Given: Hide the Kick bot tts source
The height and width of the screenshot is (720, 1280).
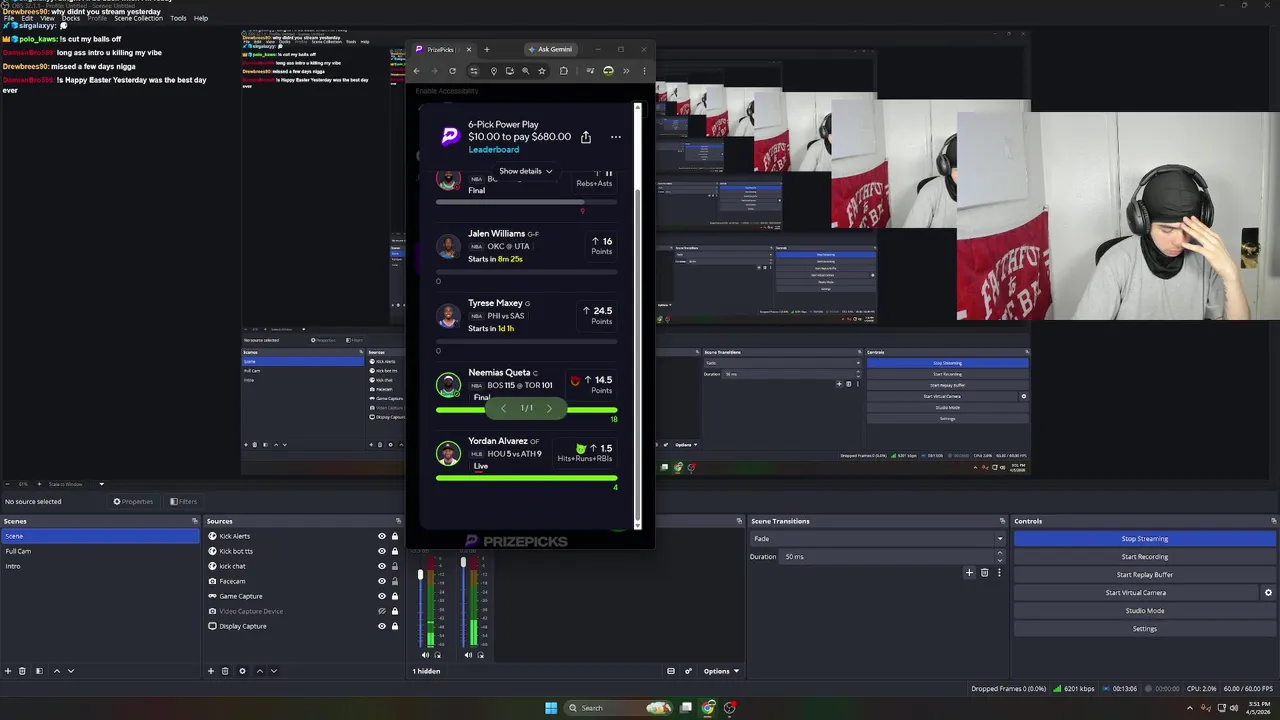Looking at the screenshot, I should tap(381, 551).
